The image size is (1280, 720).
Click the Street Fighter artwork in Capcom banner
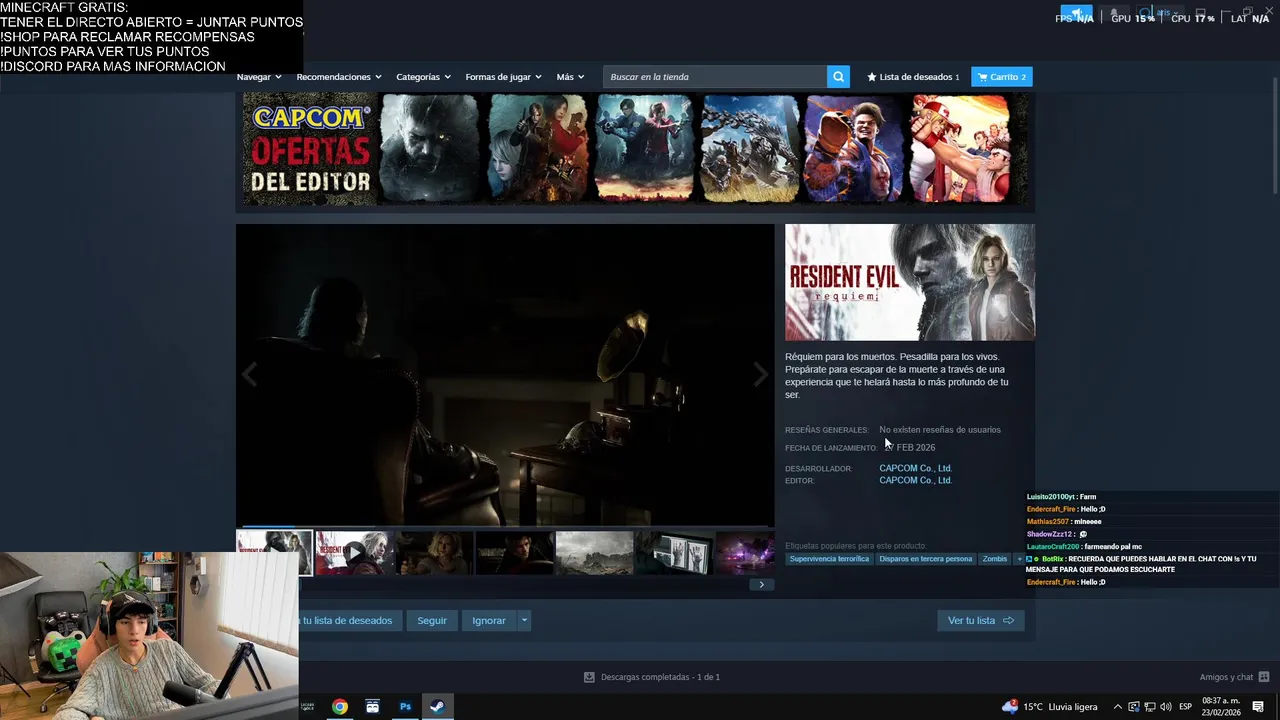pyautogui.click(x=855, y=149)
